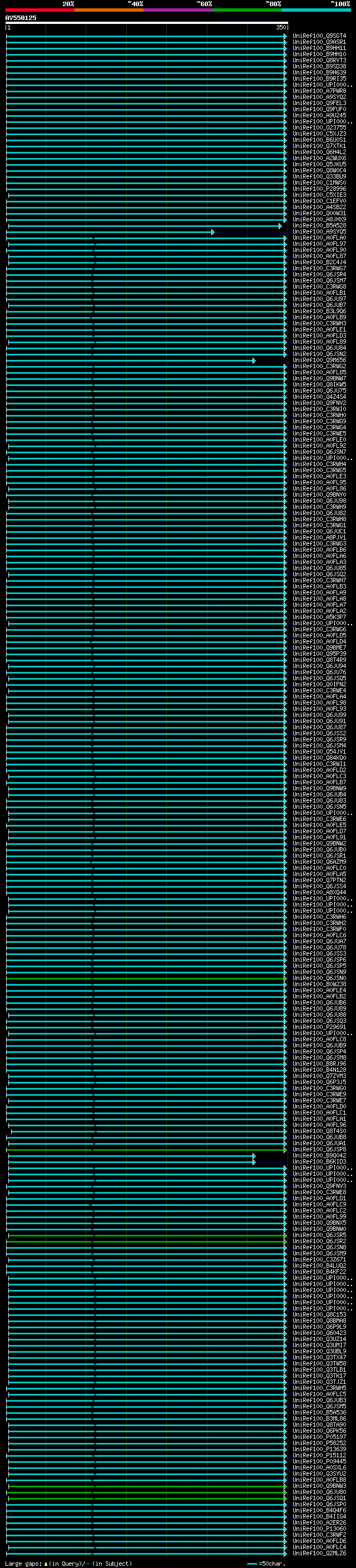This screenshot has width=356, height=1568.
Task: Open hit UniRef100_A7PWR8
Action: [319, 91]
